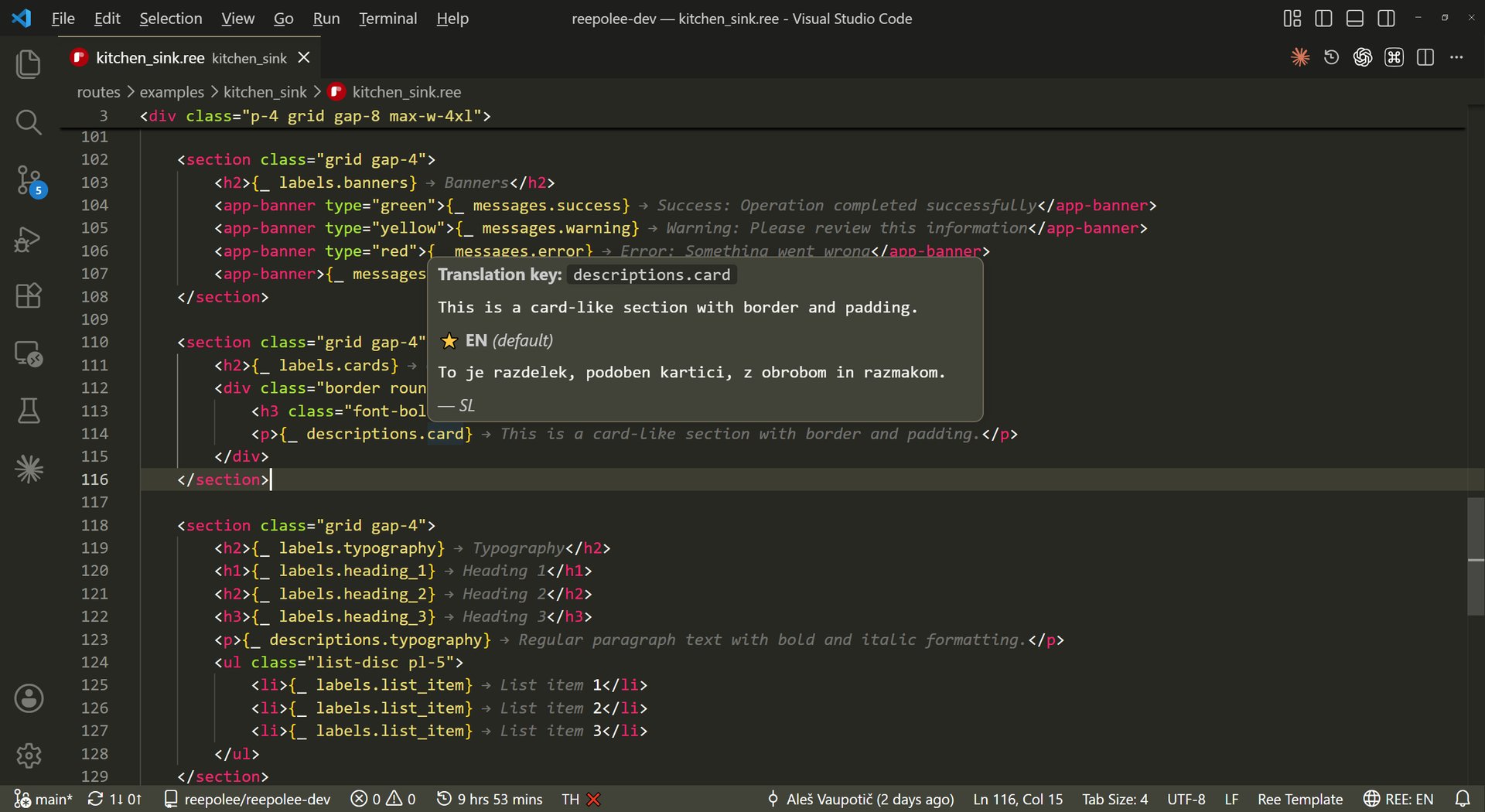1485x812 pixels.
Task: Select the kitchen_sink.ree editor tab
Action: click(190, 58)
